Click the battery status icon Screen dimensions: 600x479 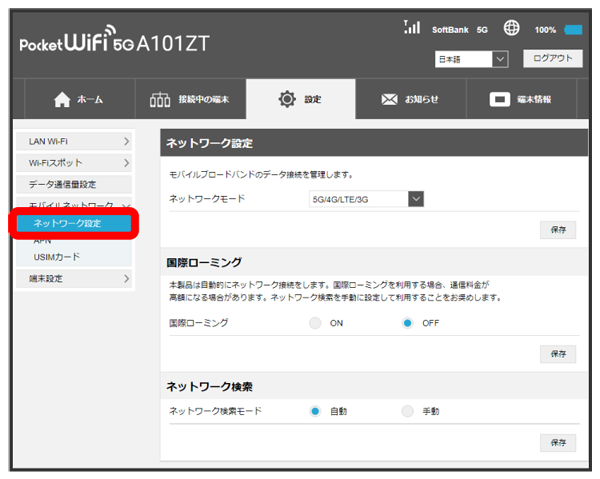pos(573,30)
